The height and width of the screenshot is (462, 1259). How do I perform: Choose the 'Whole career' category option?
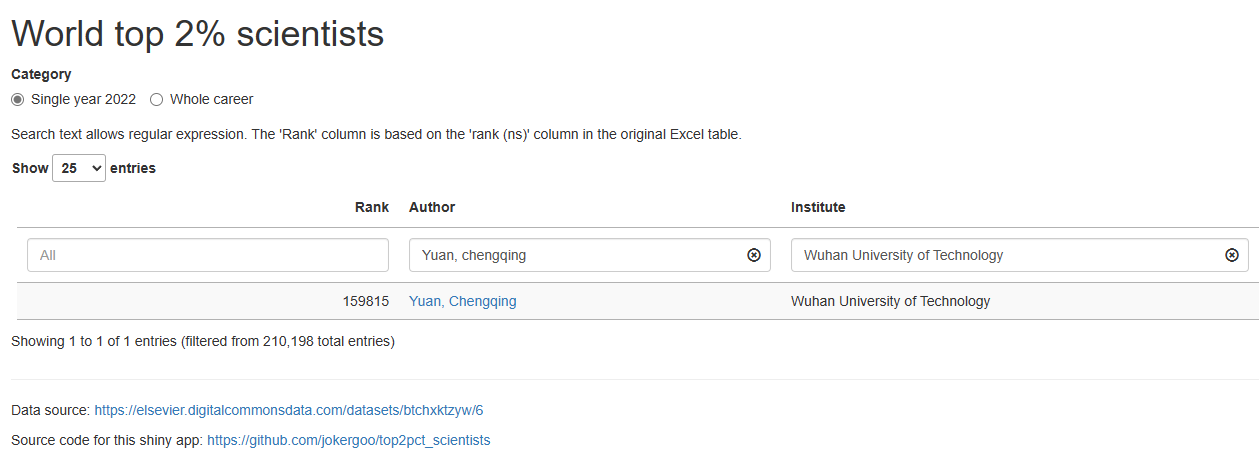pyautogui.click(x=156, y=99)
